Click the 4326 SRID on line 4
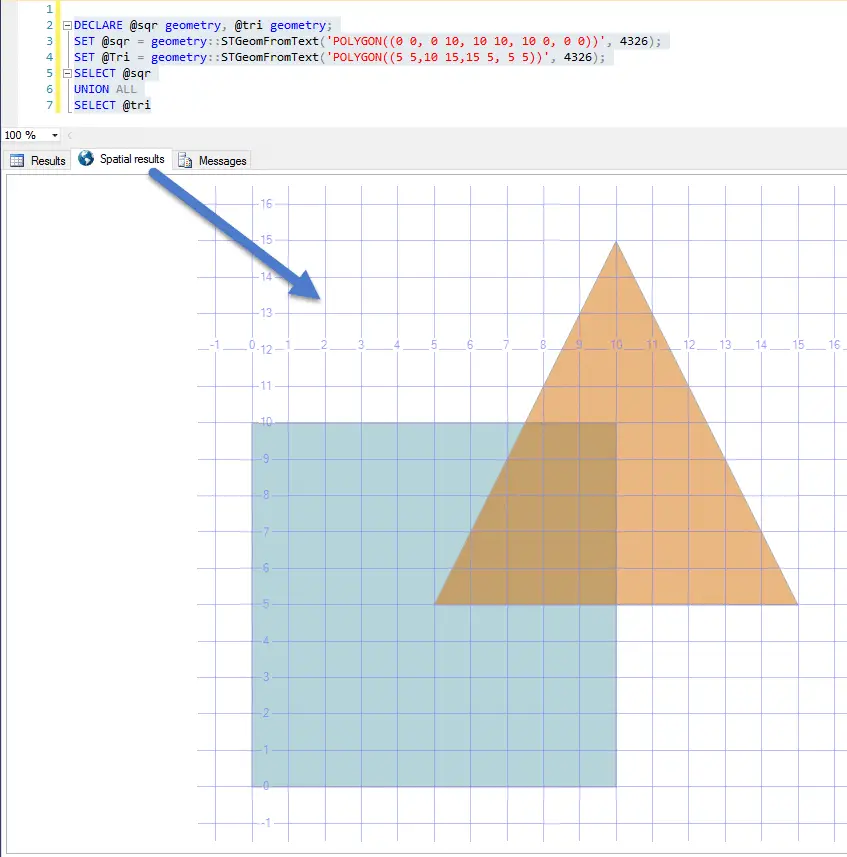 click(x=578, y=57)
